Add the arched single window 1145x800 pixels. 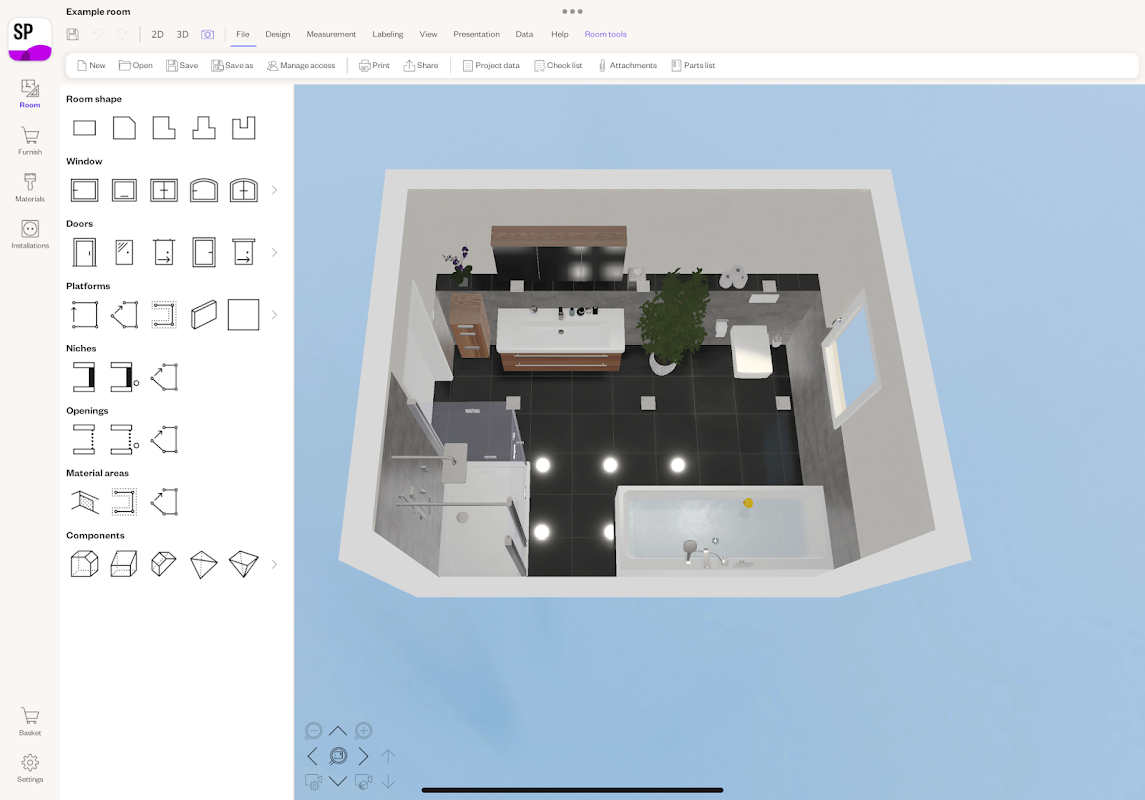click(x=204, y=191)
